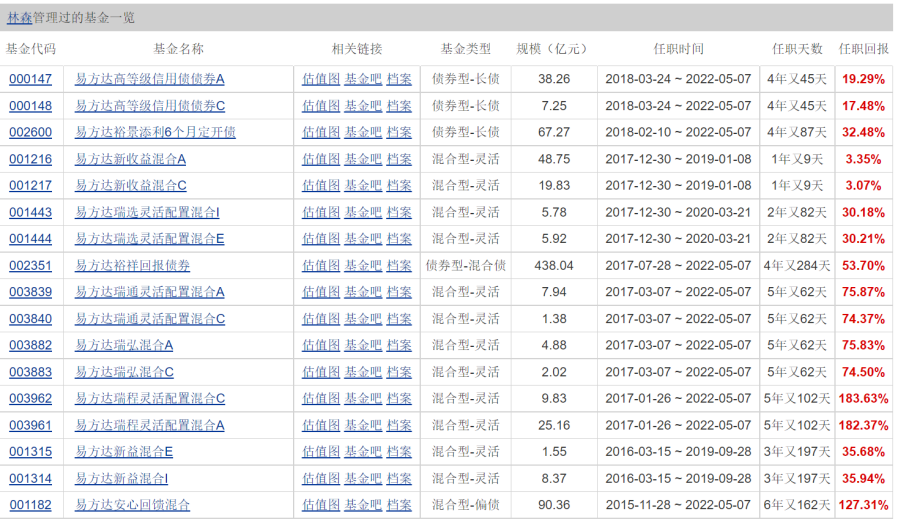Open 基金吧 for fund 001217
The width and height of the screenshot is (898, 522).
pyautogui.click(x=363, y=186)
